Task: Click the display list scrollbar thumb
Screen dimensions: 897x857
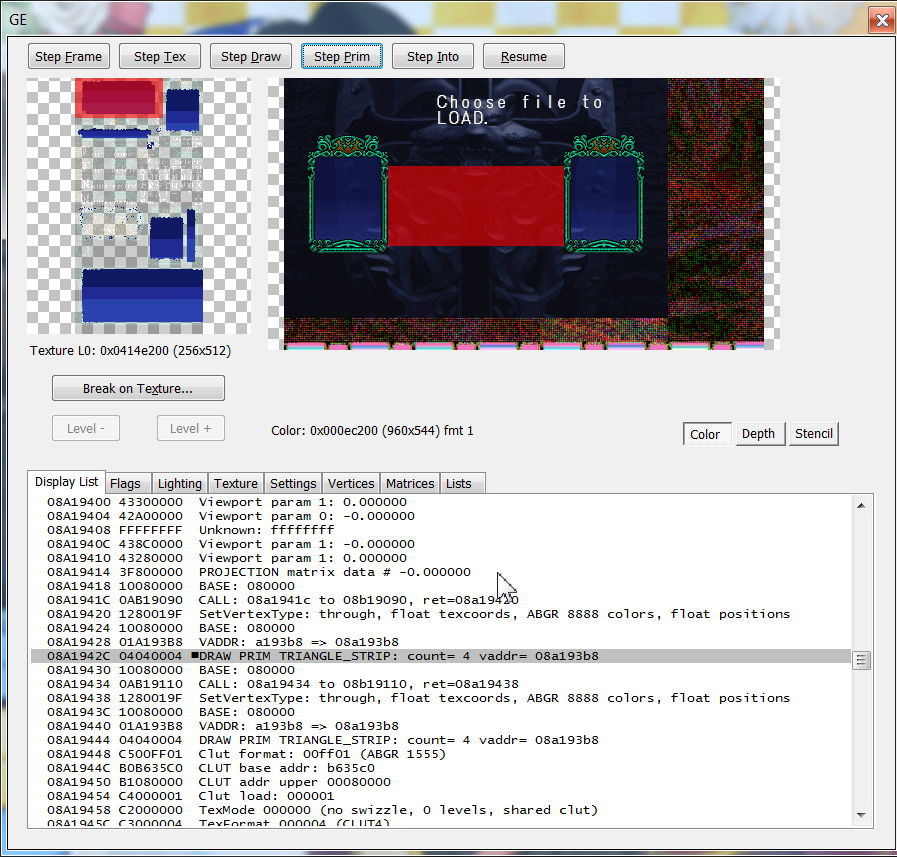Action: coord(861,661)
